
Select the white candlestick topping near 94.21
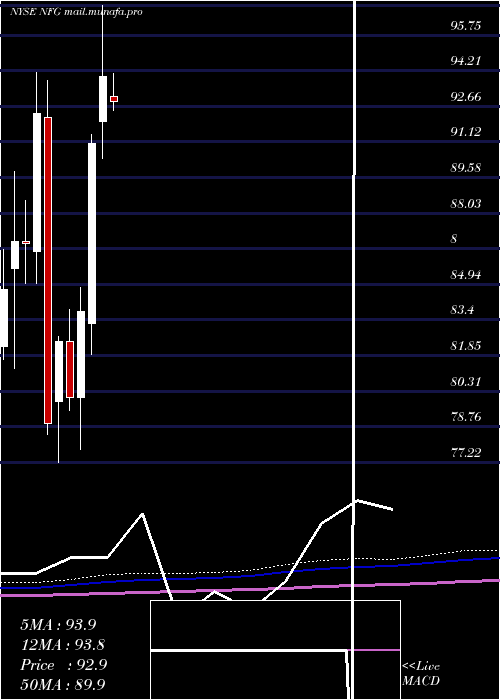pos(103,99)
